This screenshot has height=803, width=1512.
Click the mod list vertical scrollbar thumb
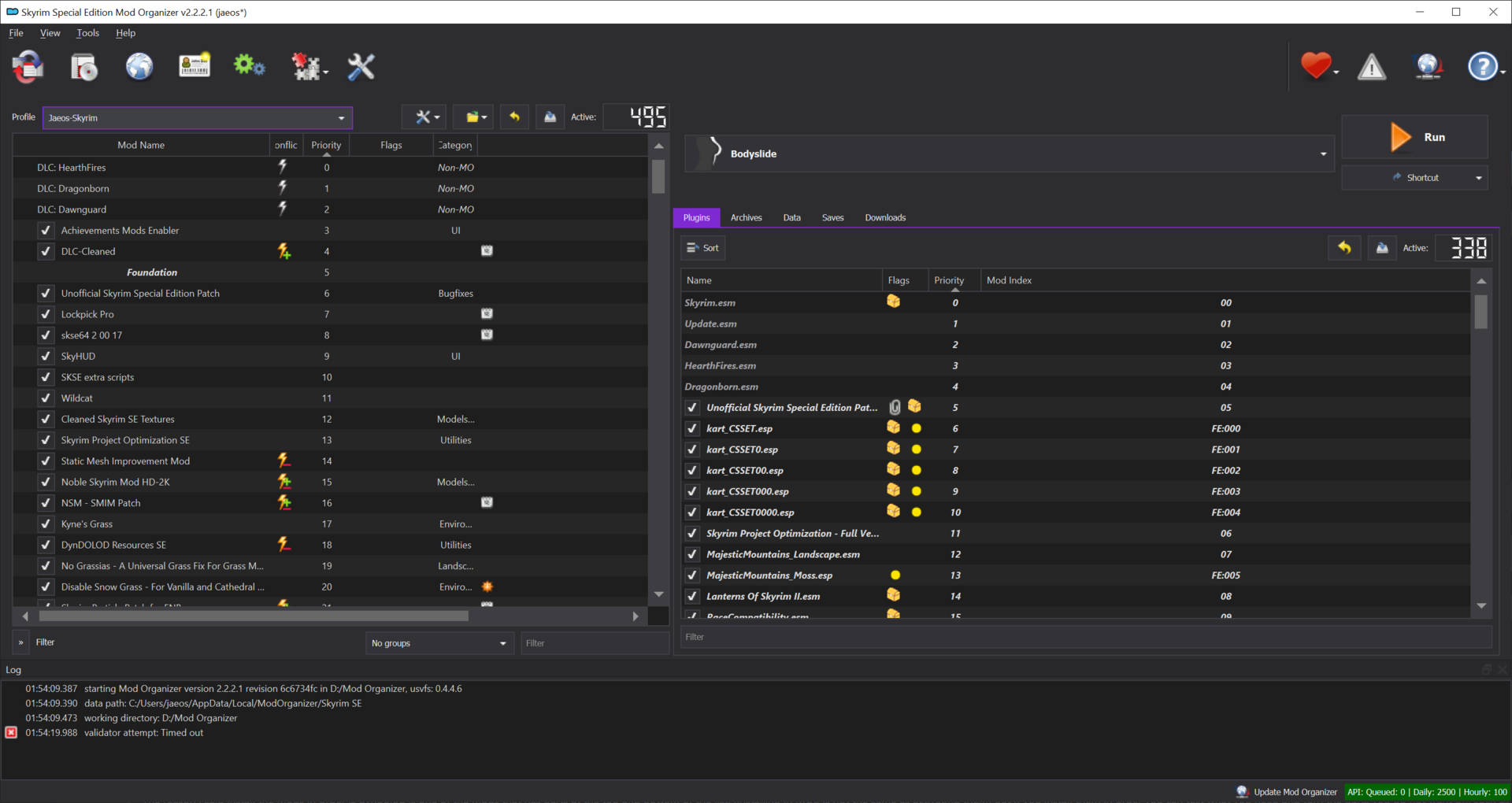[658, 176]
